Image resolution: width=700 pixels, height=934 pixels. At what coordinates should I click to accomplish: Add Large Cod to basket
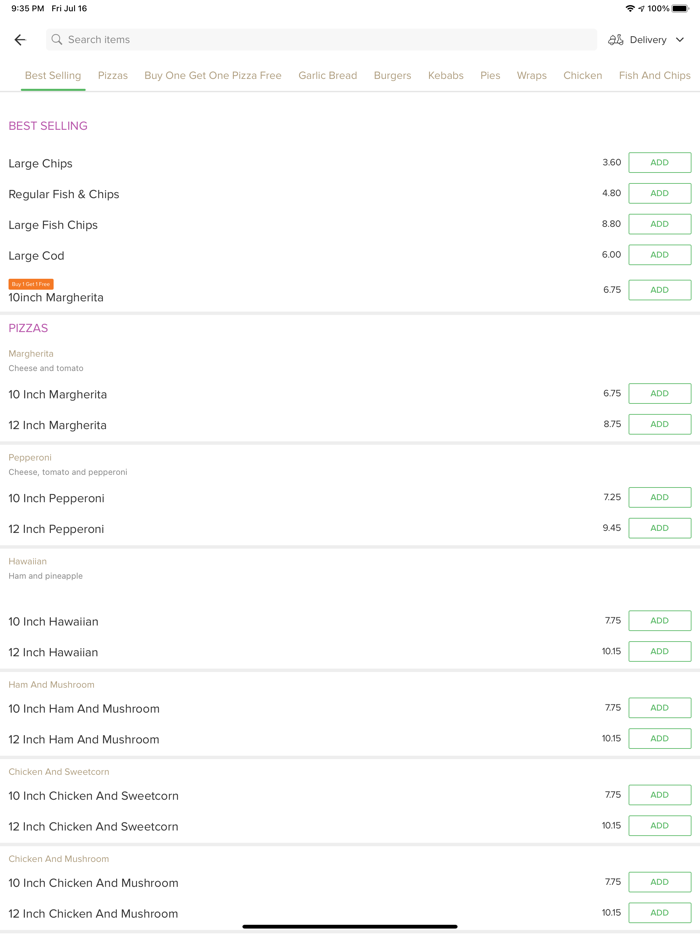[659, 255]
